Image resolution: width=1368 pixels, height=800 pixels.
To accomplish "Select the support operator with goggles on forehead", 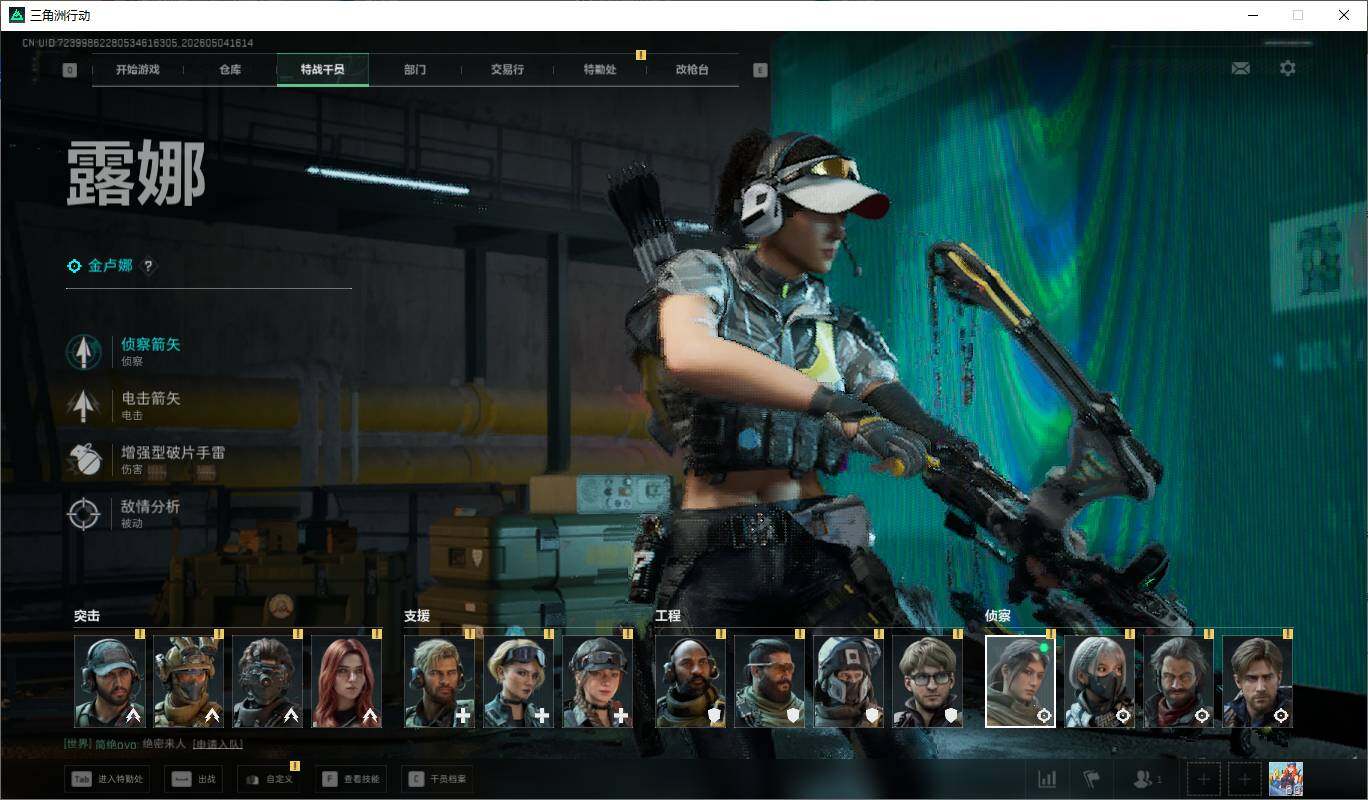I will pos(519,682).
